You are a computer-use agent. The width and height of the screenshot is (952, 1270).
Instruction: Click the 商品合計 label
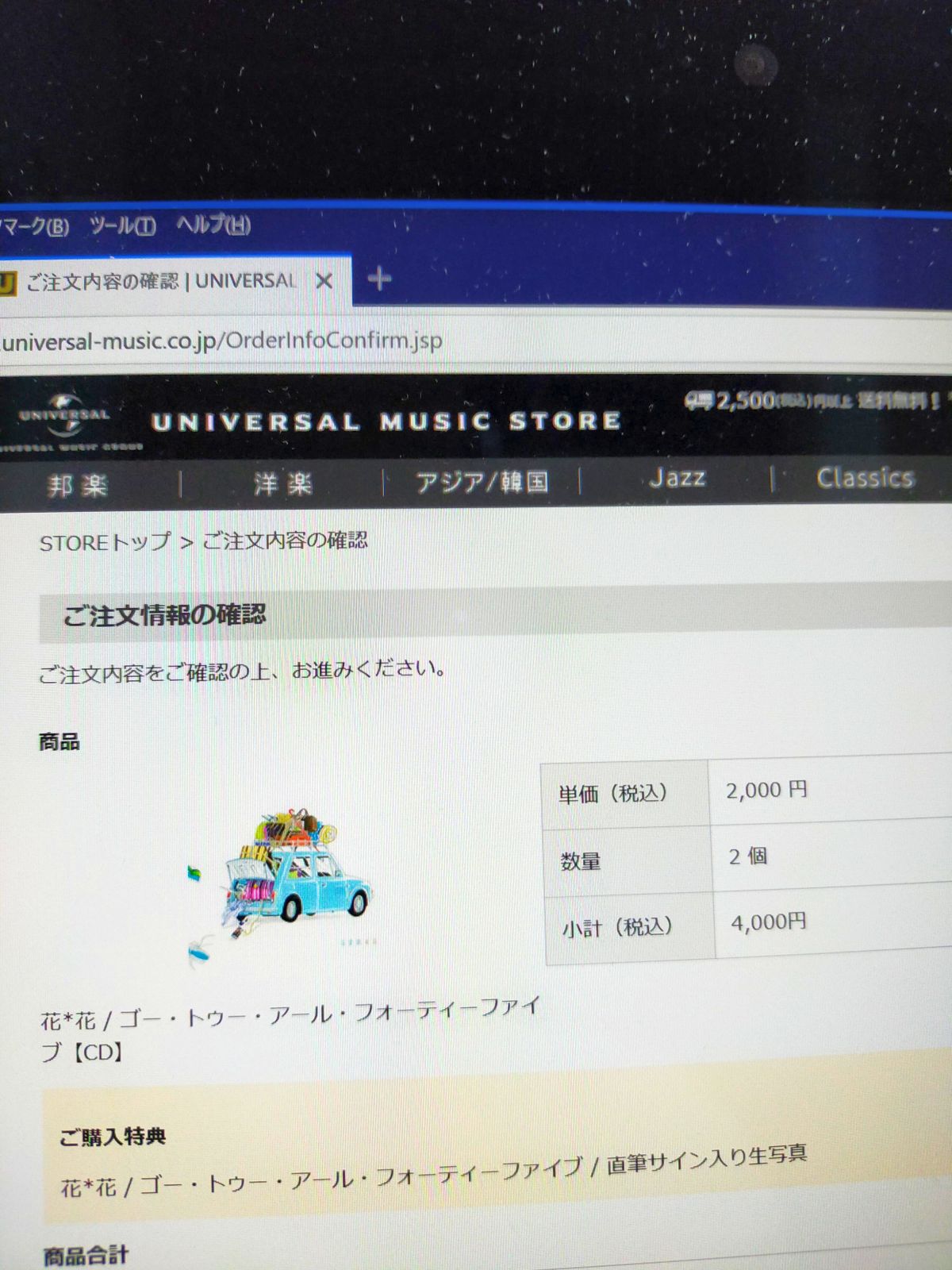point(86,1256)
